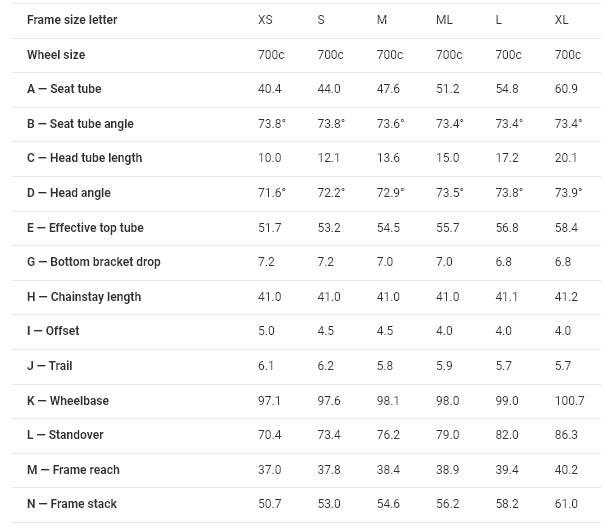Select the "A — Seat tube" row label
This screenshot has width=609, height=526.
click(x=64, y=89)
